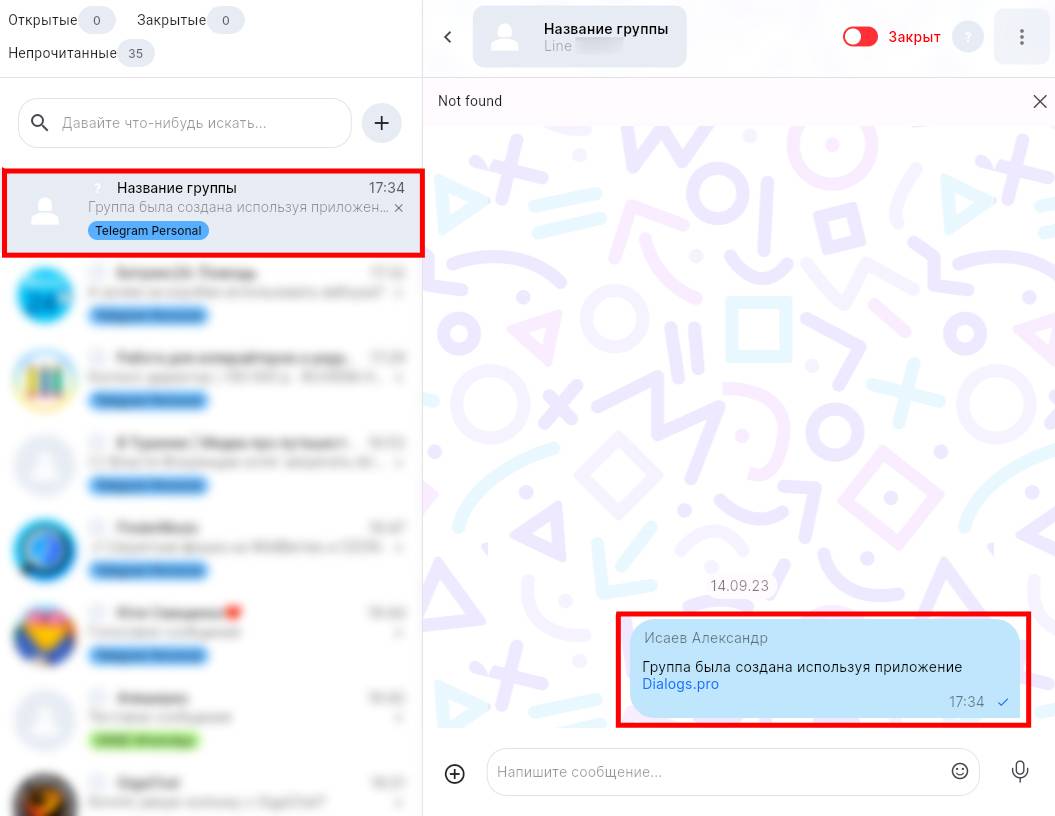The image size is (1055, 816).
Task: Click the group header card Название группы
Action: (579, 37)
